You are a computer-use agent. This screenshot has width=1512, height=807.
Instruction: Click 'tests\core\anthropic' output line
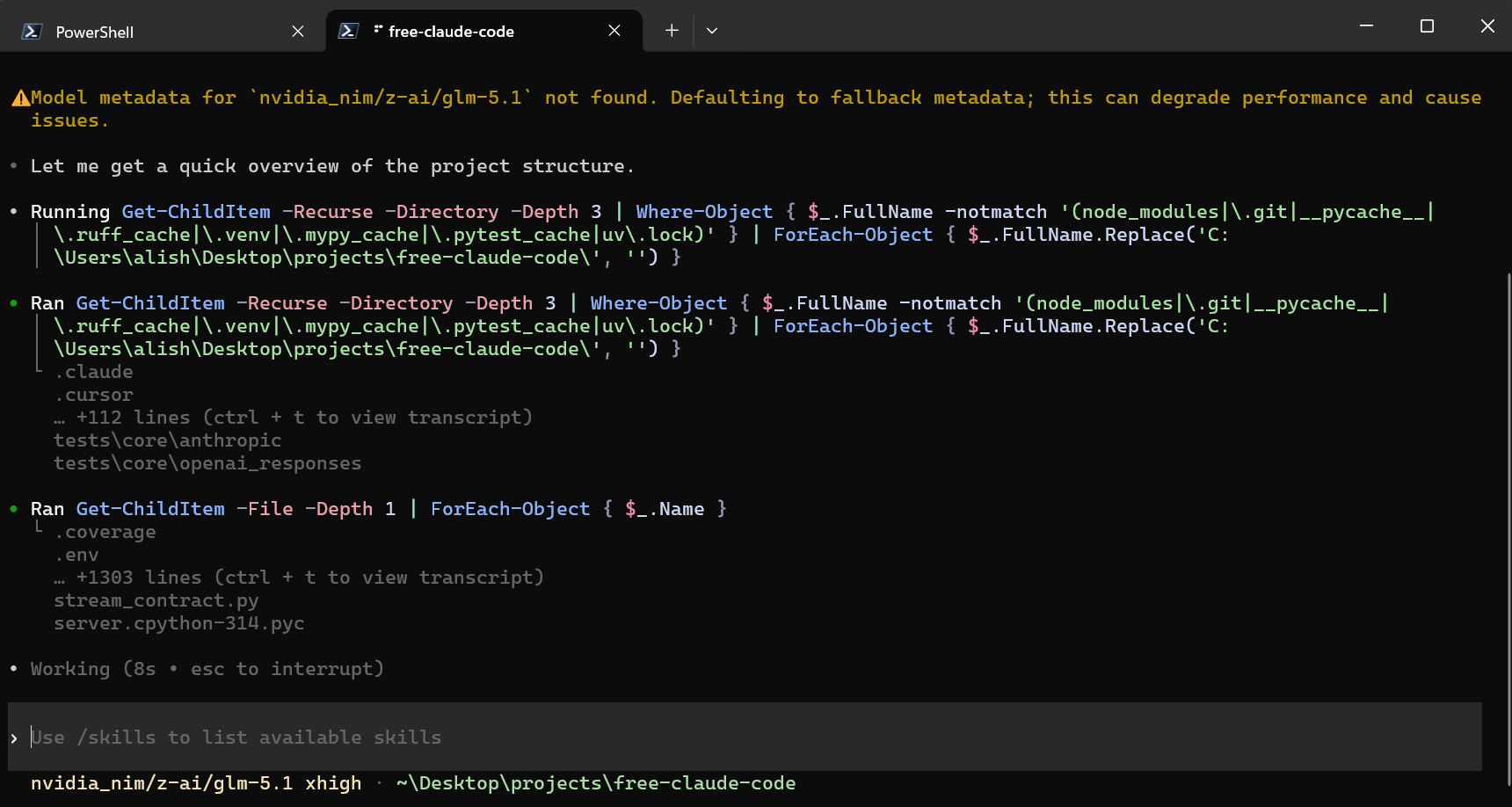168,440
